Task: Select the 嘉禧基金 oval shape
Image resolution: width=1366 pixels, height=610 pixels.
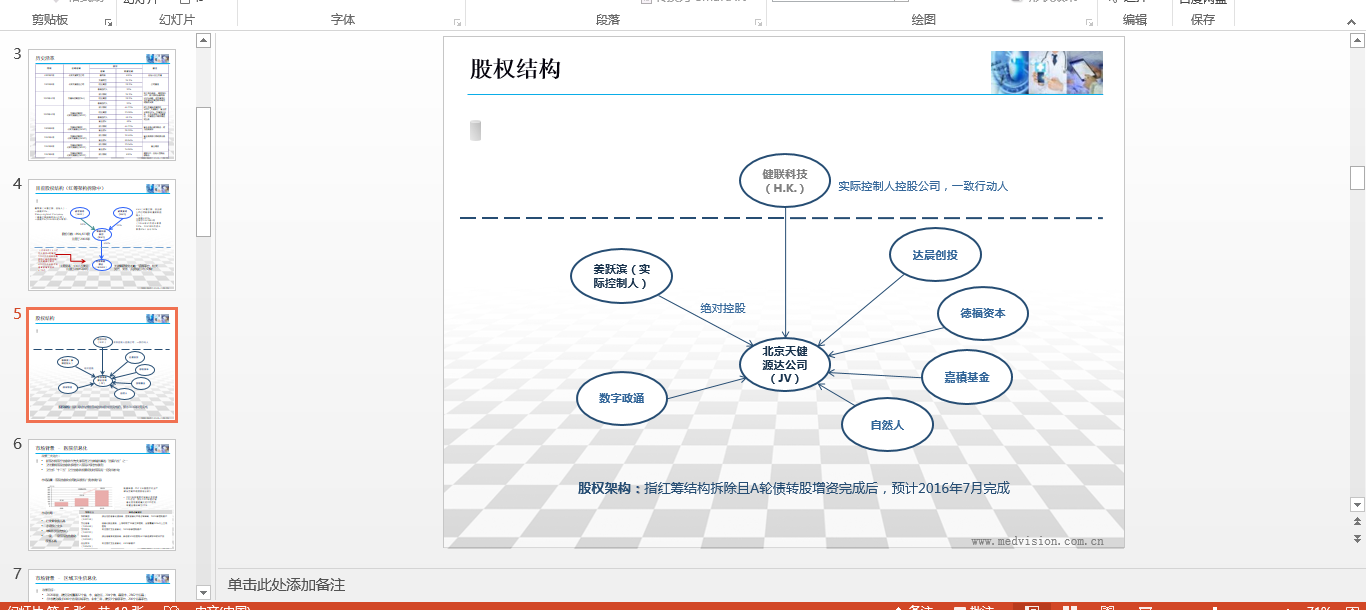Action: tap(967, 377)
